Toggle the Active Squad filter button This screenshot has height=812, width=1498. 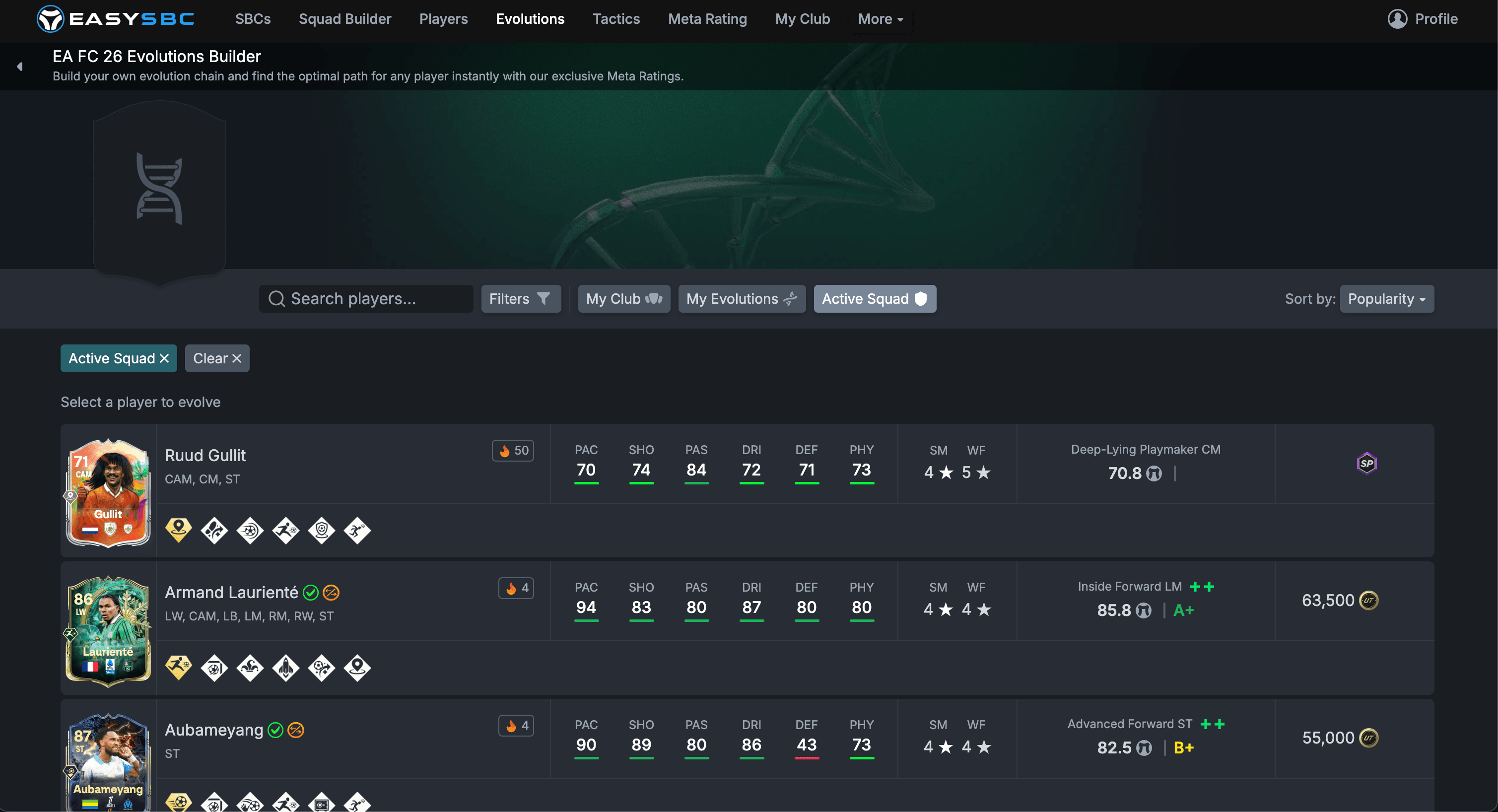[x=874, y=298]
